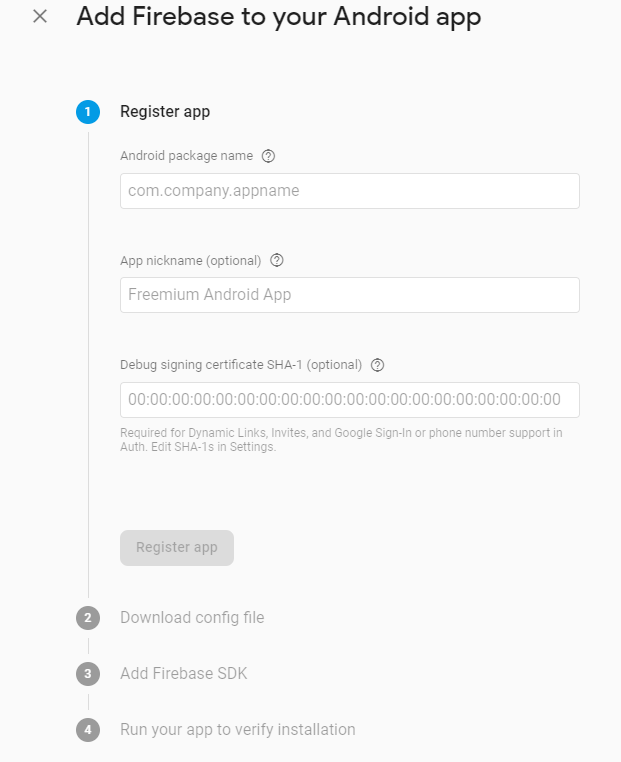Open help for App nickname

277,260
